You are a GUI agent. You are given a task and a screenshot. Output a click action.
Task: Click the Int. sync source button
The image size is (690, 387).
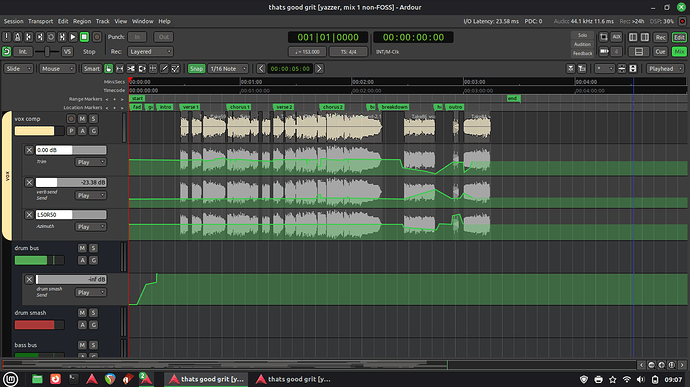click(22, 52)
